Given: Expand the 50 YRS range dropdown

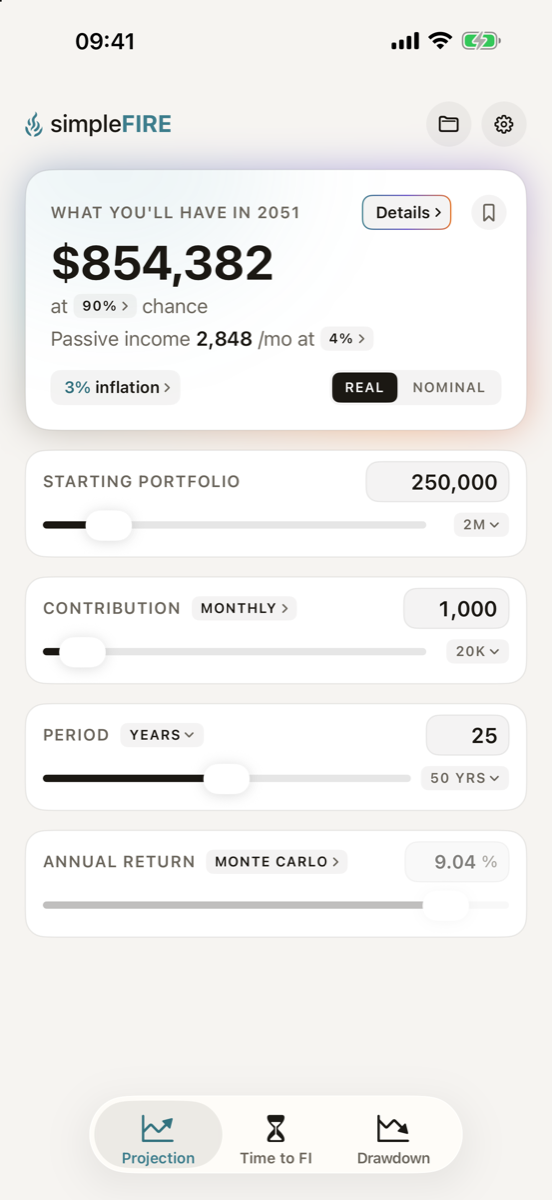Looking at the screenshot, I should click(464, 778).
